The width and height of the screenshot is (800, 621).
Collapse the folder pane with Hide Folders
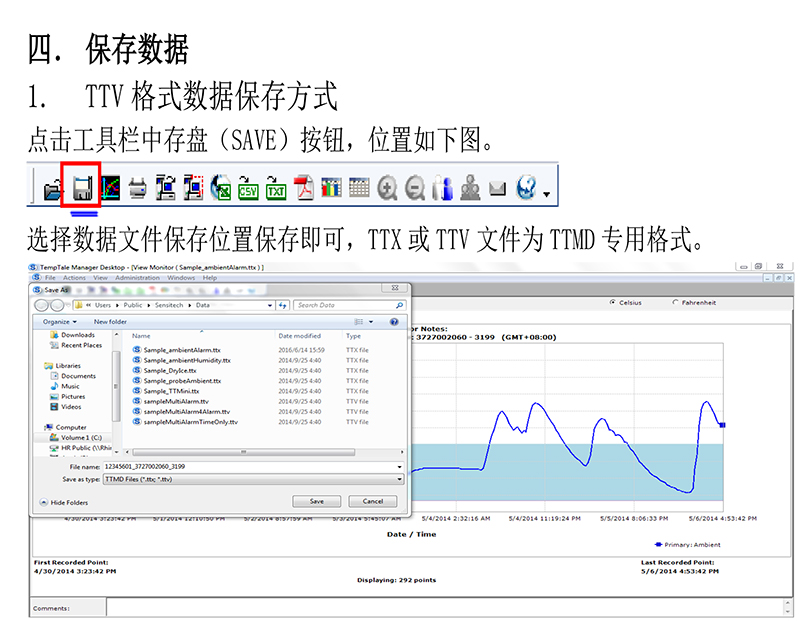coord(64,502)
